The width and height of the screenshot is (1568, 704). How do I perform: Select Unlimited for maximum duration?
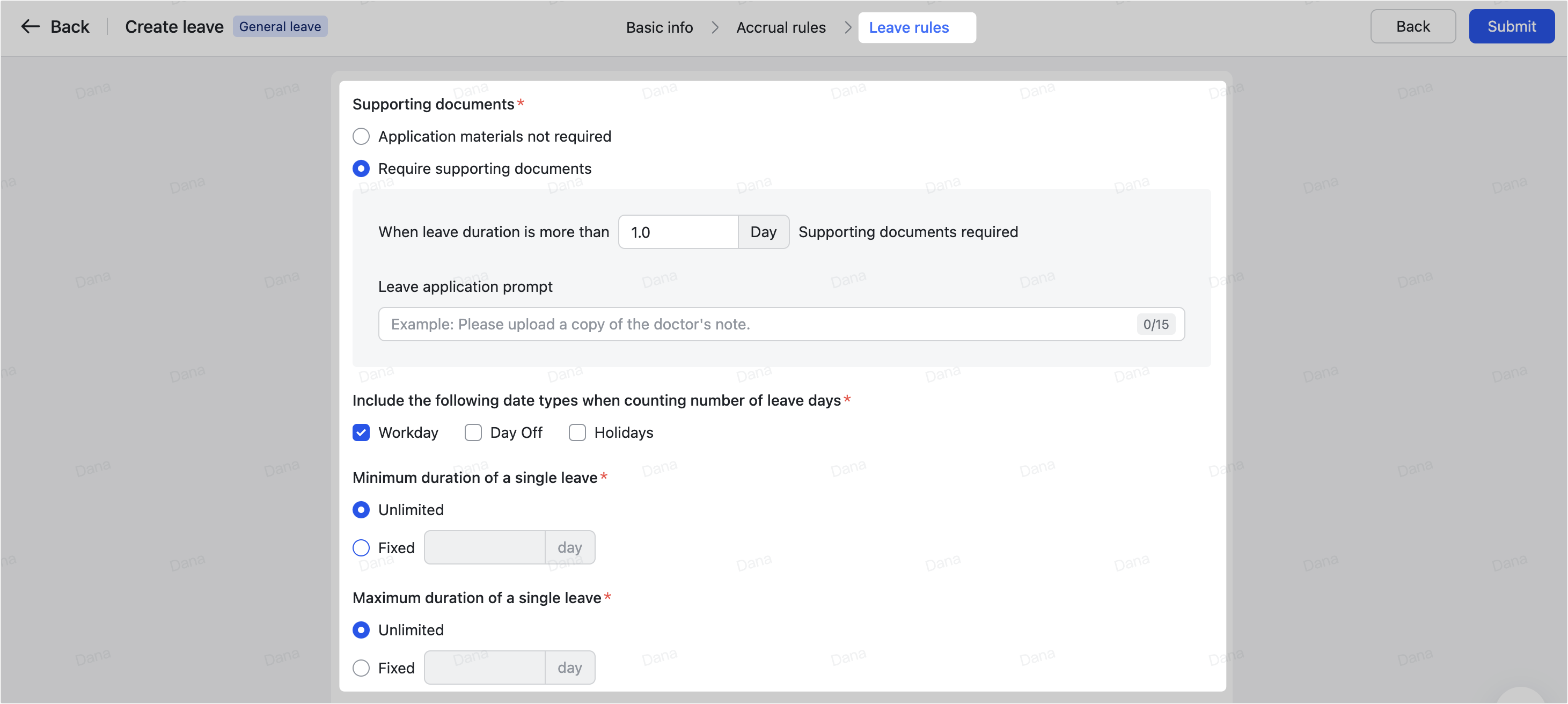[x=361, y=630]
